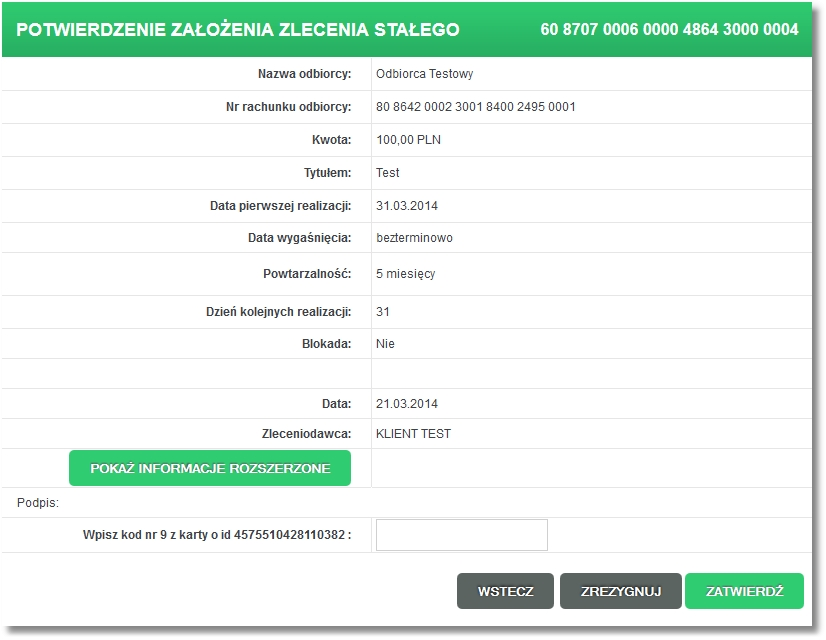This screenshot has height=640, width=826.
Task: Click the Kwota label
Action: (x=331, y=140)
